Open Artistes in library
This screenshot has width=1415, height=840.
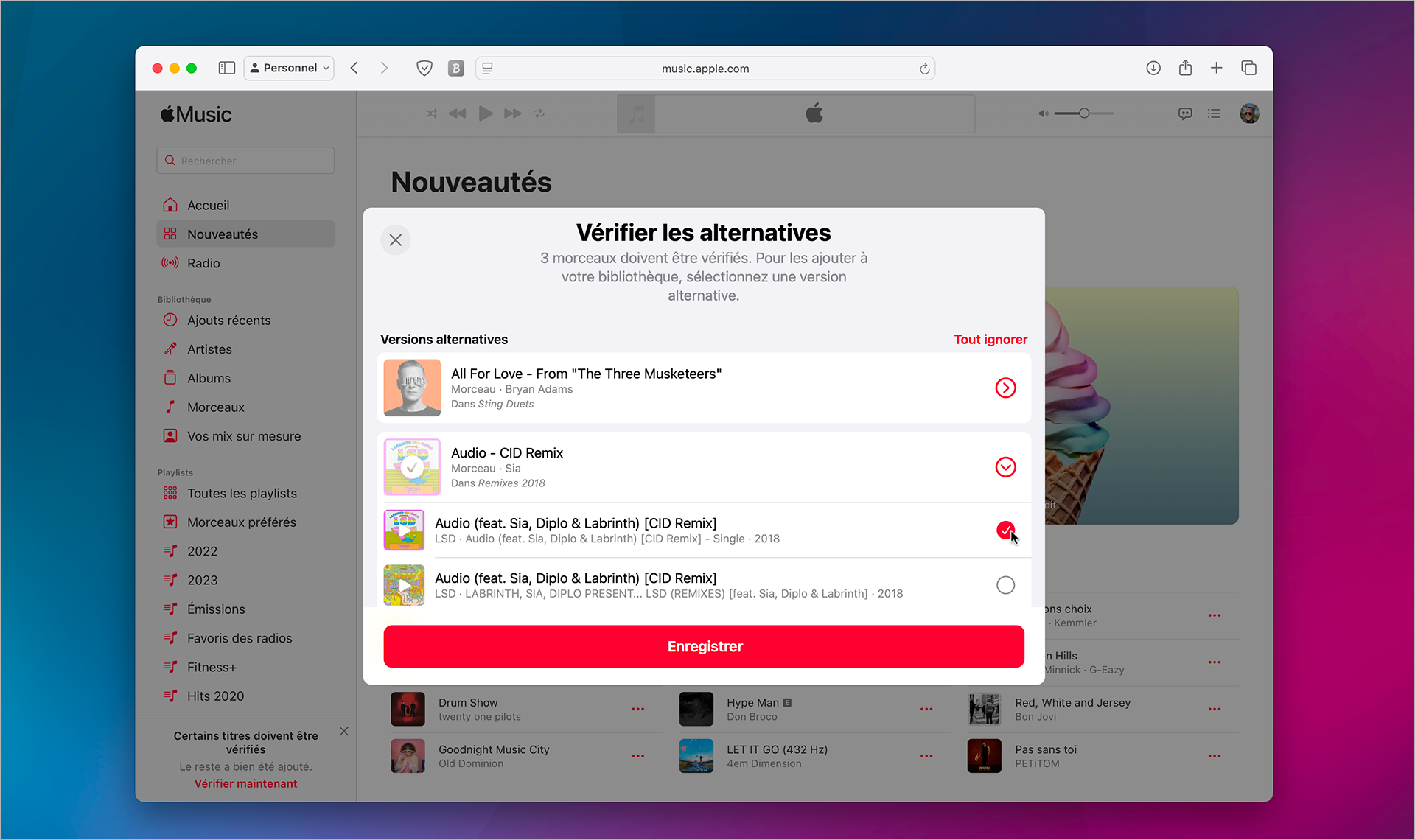245,349
